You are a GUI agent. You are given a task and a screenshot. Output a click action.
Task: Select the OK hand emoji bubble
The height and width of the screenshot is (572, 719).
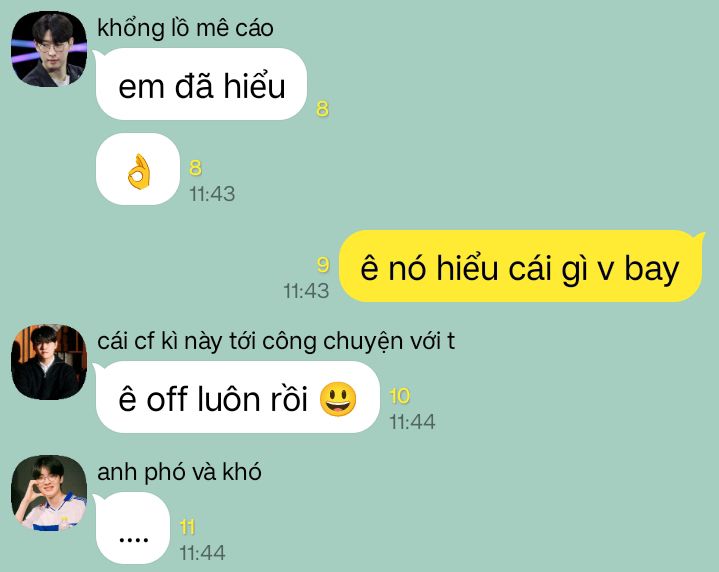138,169
